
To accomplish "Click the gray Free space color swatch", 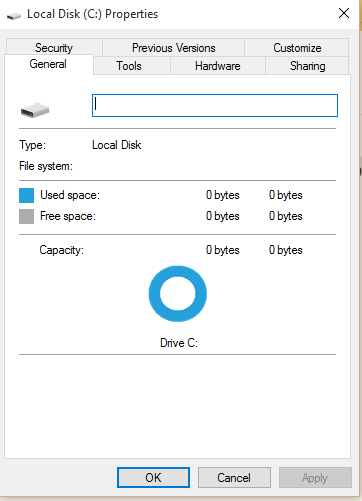I will tap(26, 216).
